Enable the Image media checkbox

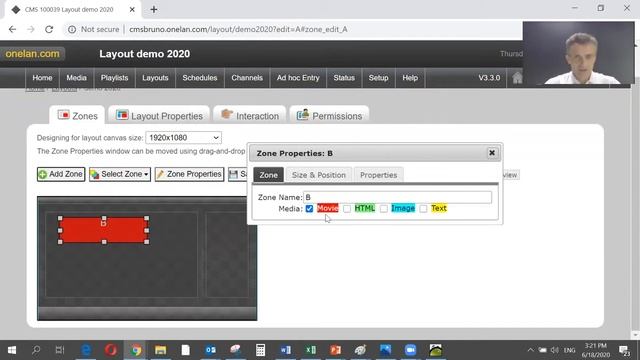[x=384, y=209]
